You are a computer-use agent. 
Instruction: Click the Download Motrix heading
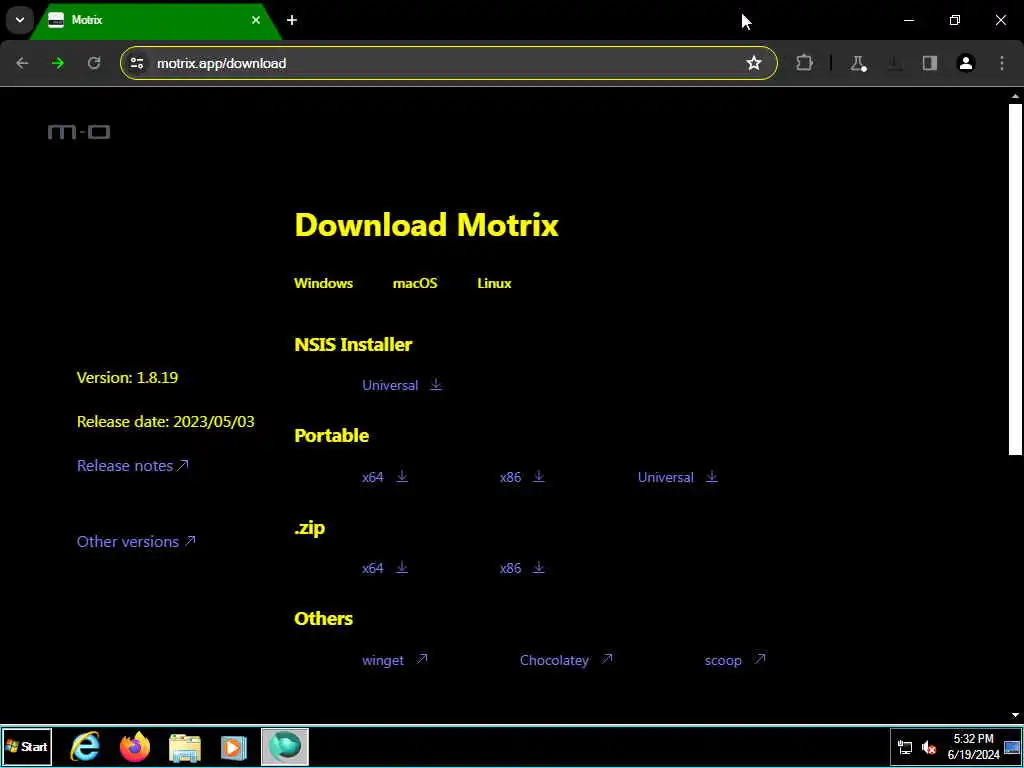tap(426, 225)
